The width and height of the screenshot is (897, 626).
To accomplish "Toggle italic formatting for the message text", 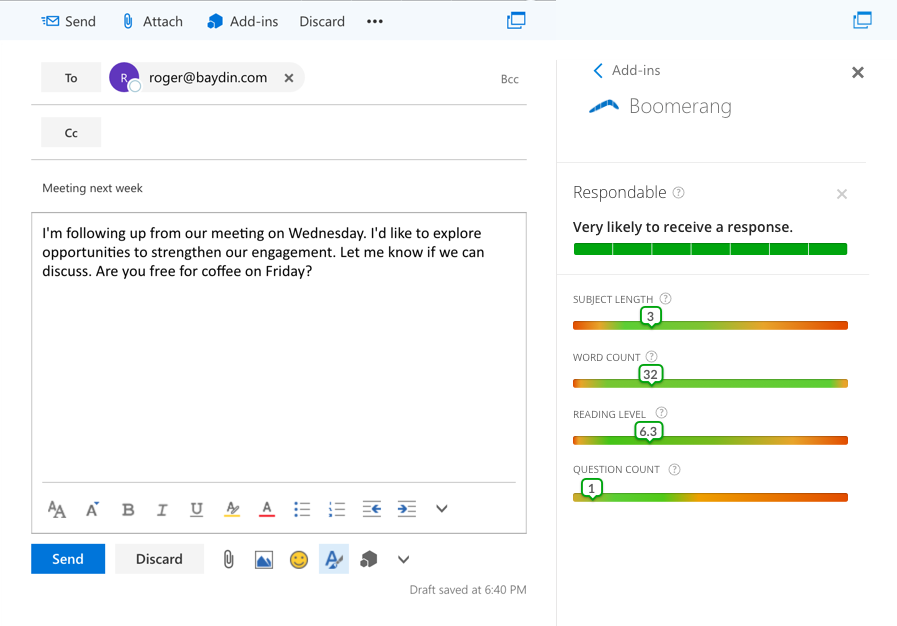I will (x=162, y=509).
